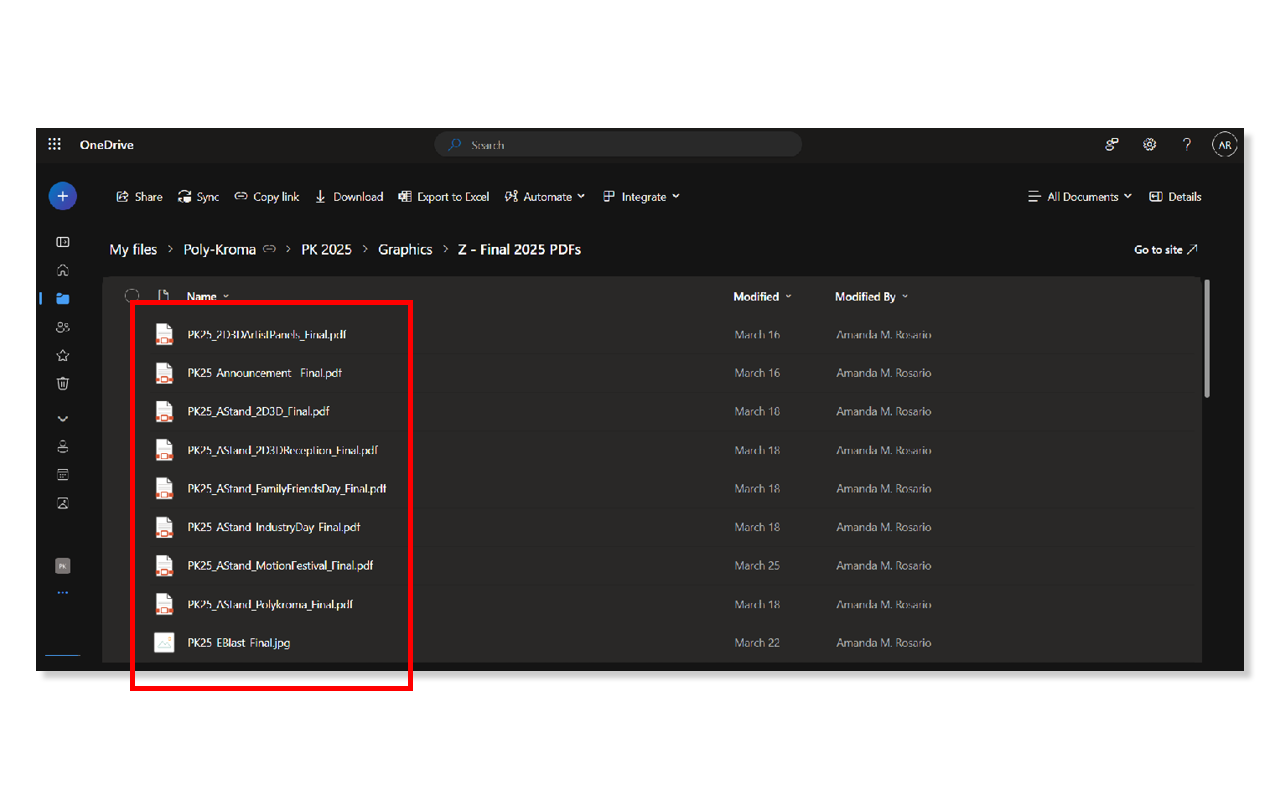Click image icon of PK25_EBlast_Final.jpg
1280x800 pixels.
164,643
